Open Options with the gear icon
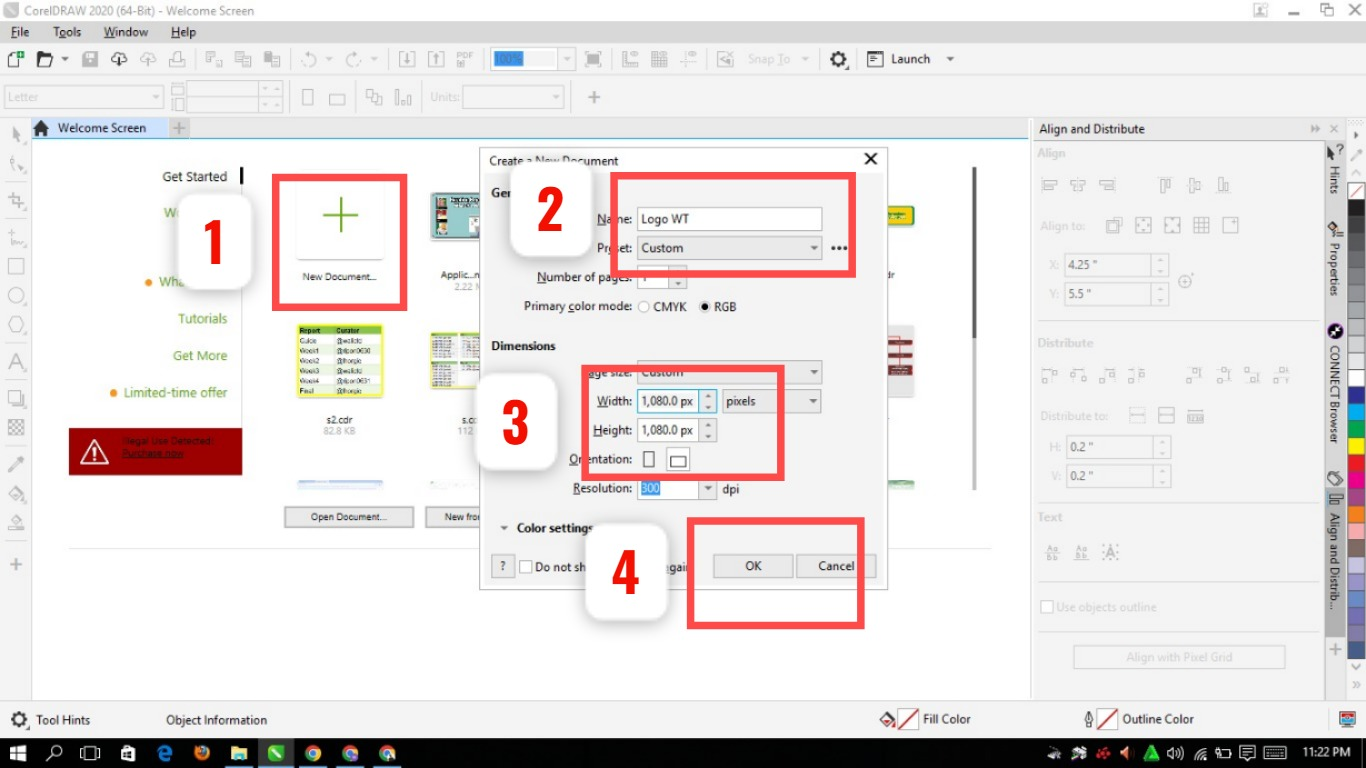Viewport: 1366px width, 768px height. (x=838, y=59)
